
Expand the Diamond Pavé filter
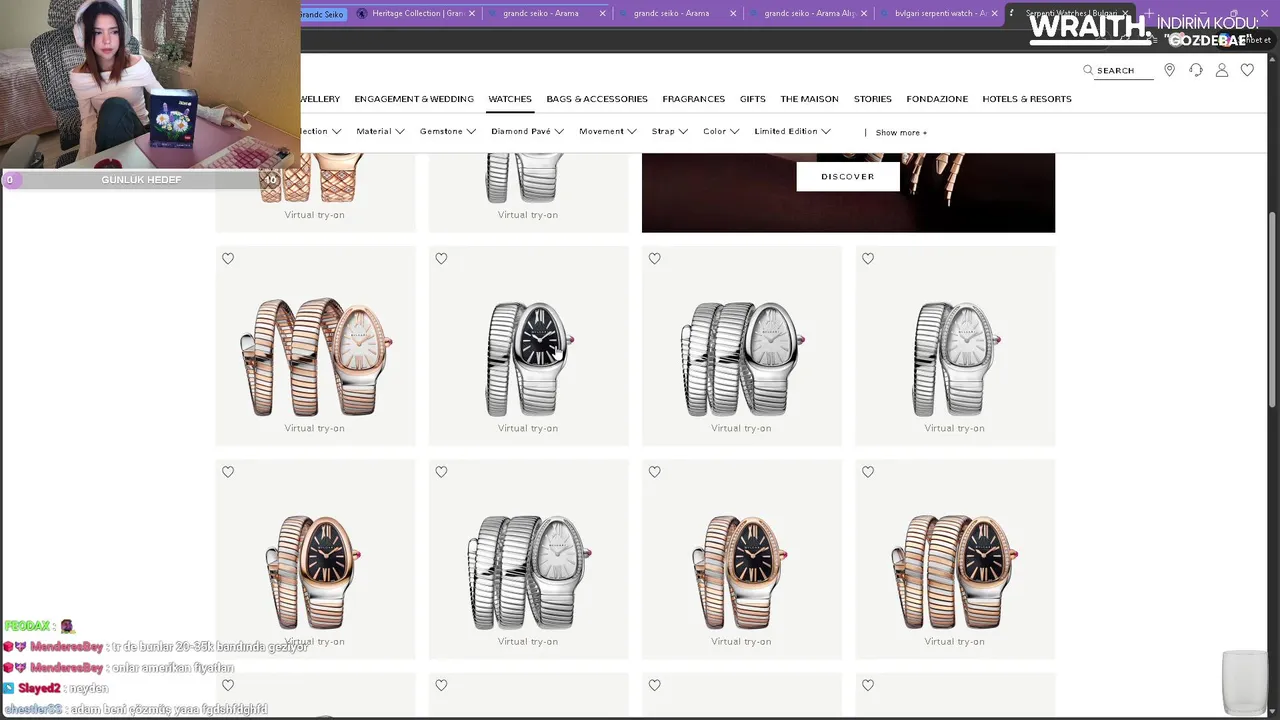(x=527, y=131)
